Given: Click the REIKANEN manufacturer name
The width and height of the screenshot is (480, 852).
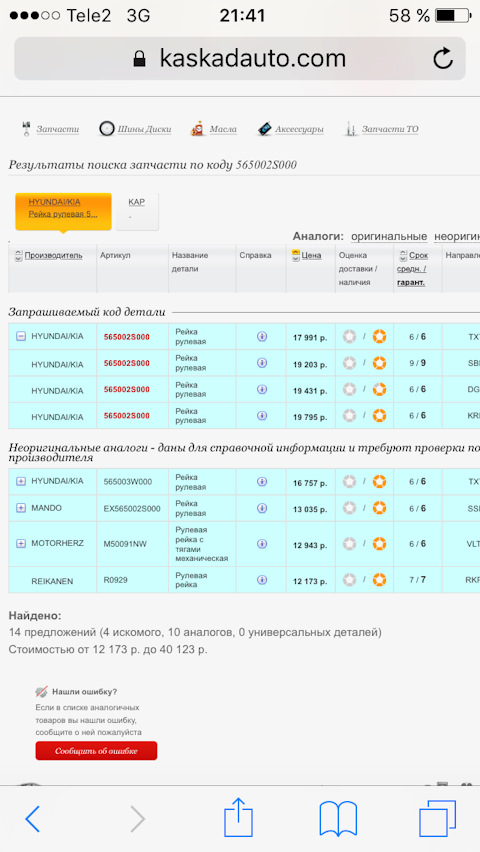Looking at the screenshot, I should point(52,581).
